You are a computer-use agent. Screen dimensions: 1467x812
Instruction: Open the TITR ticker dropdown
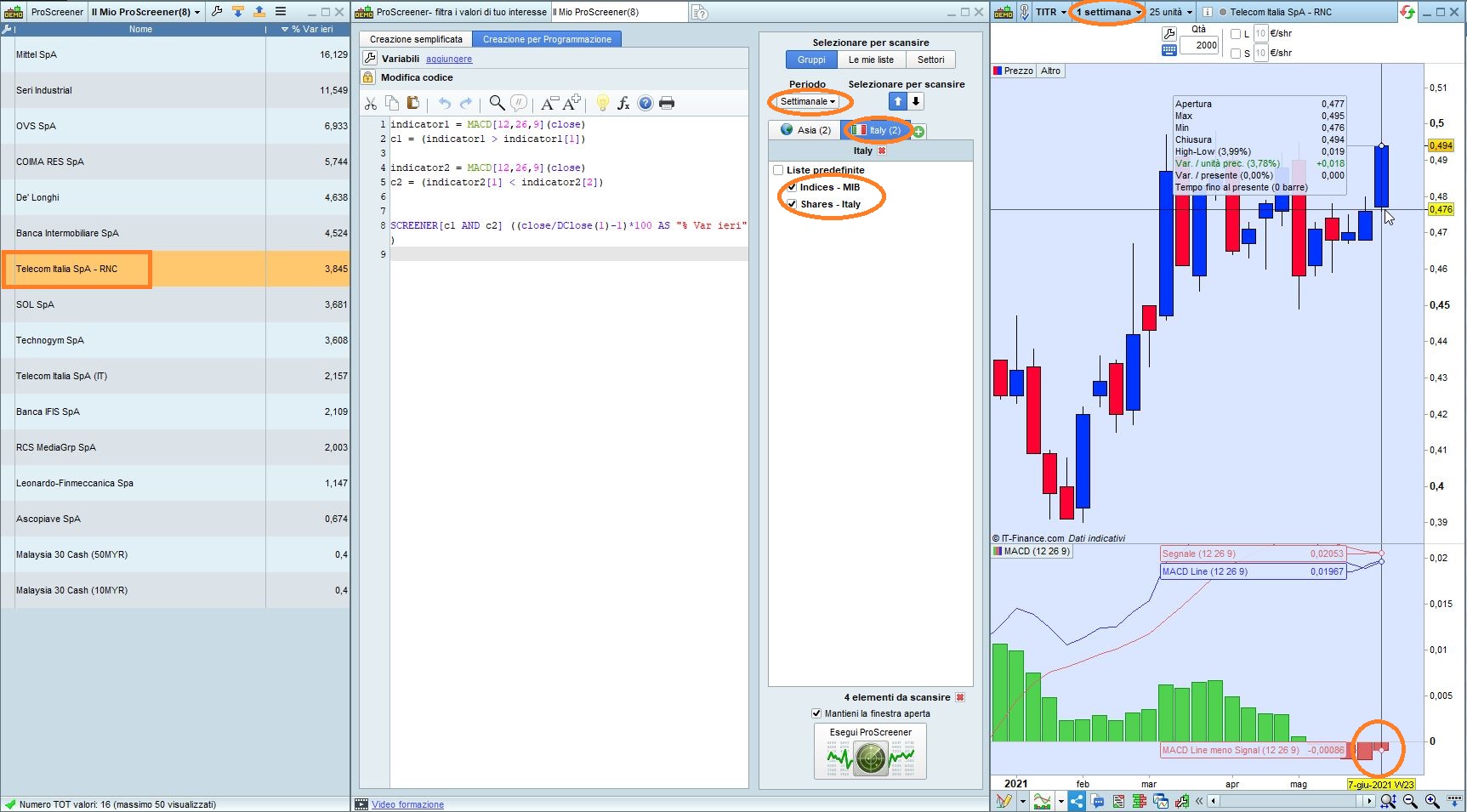click(x=1050, y=12)
